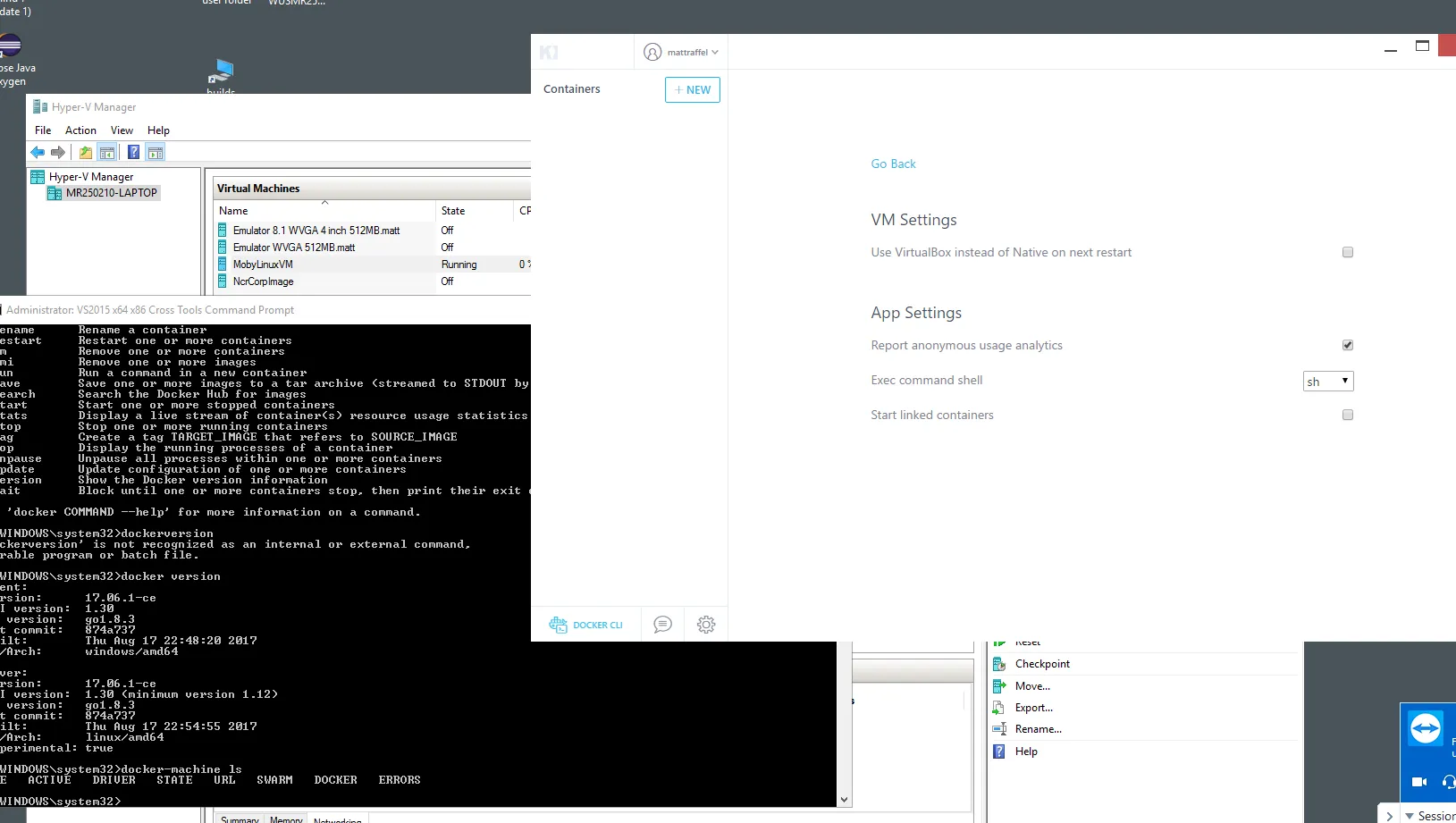Viewport: 1456px width, 823px height.
Task: Click the Emulator 8.1 WVGA 4 inch VM icon
Action: (x=223, y=231)
